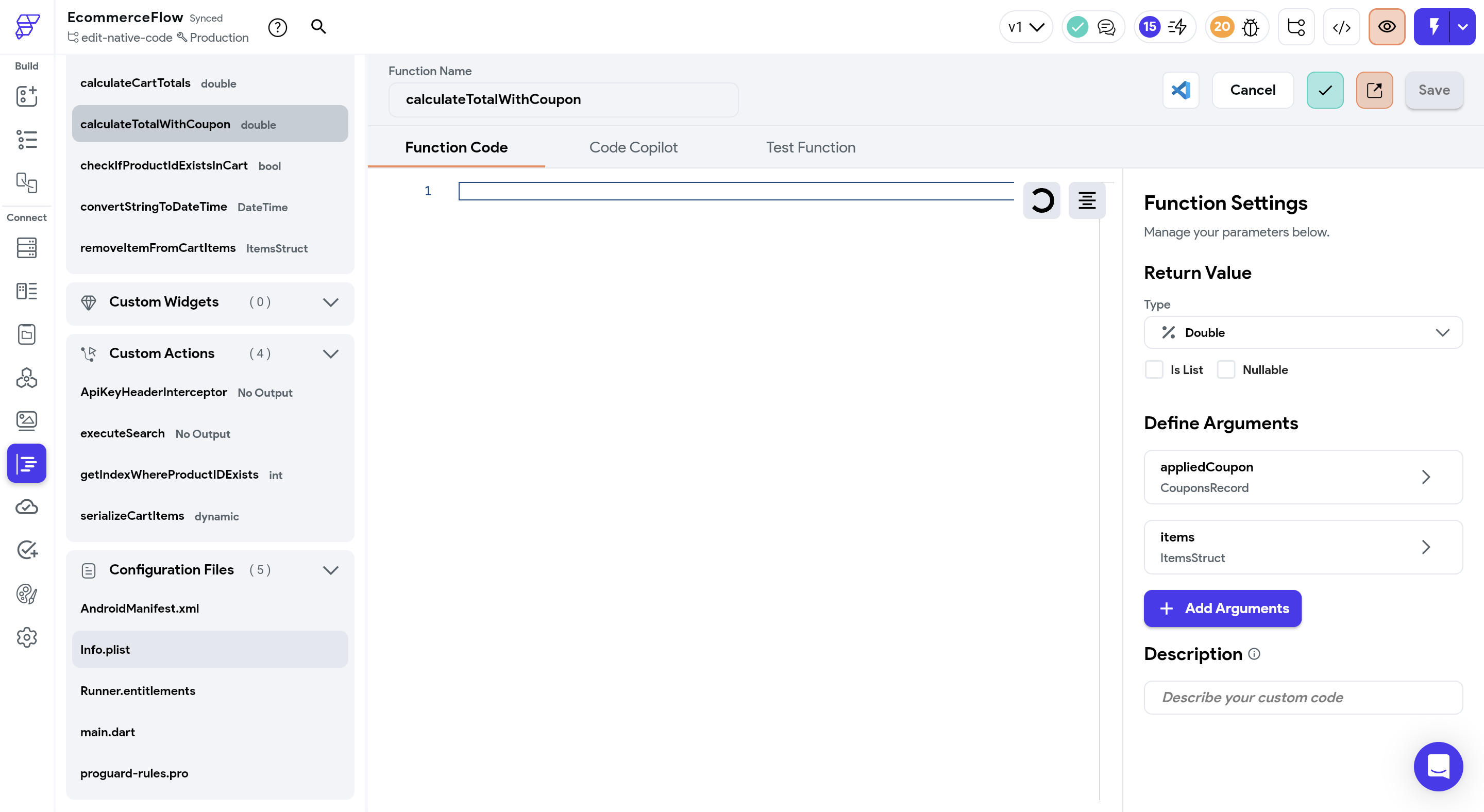
Task: Open the Data Types sidebar icon
Action: [x=26, y=291]
